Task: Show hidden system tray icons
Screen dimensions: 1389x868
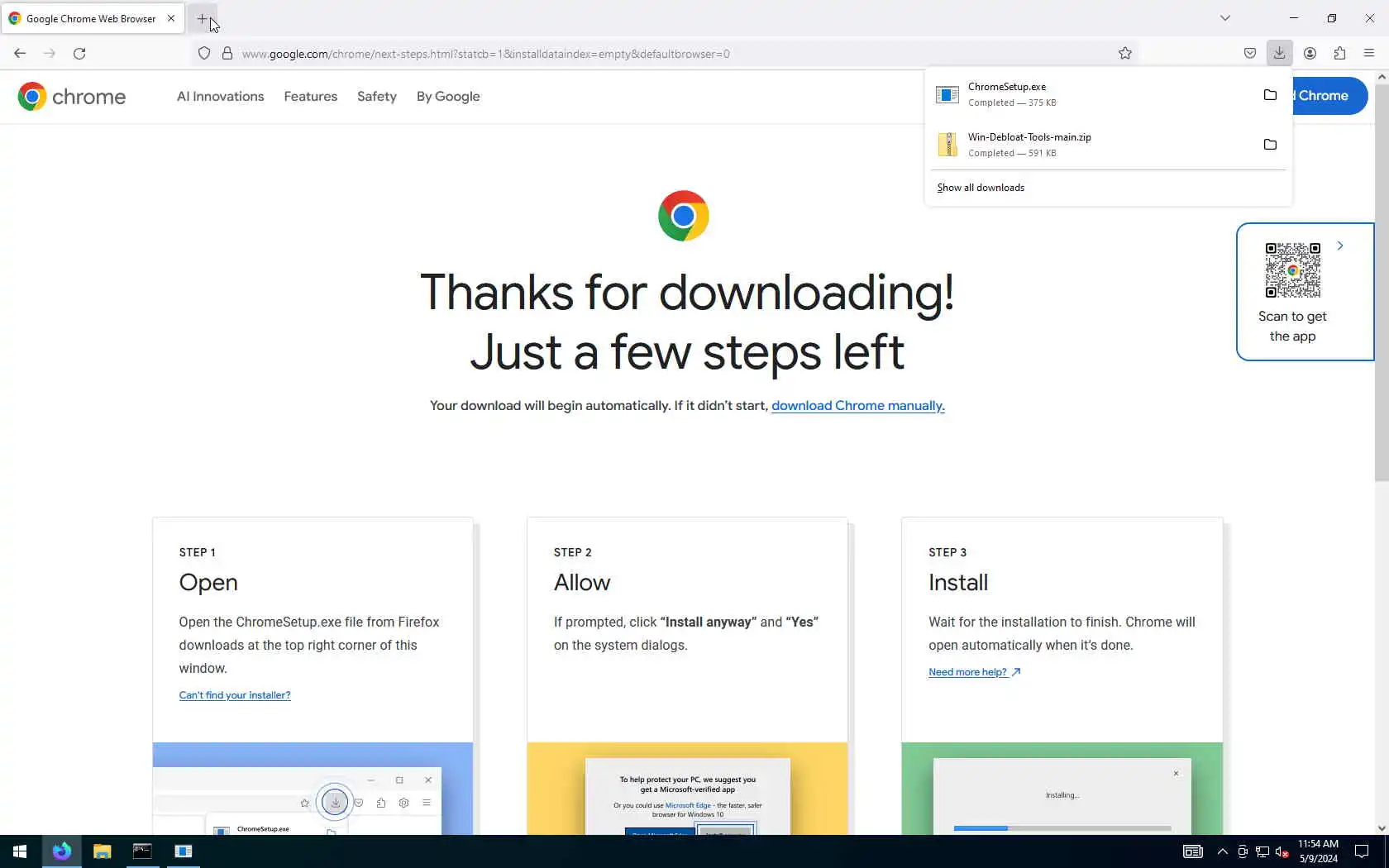Action: click(x=1222, y=851)
